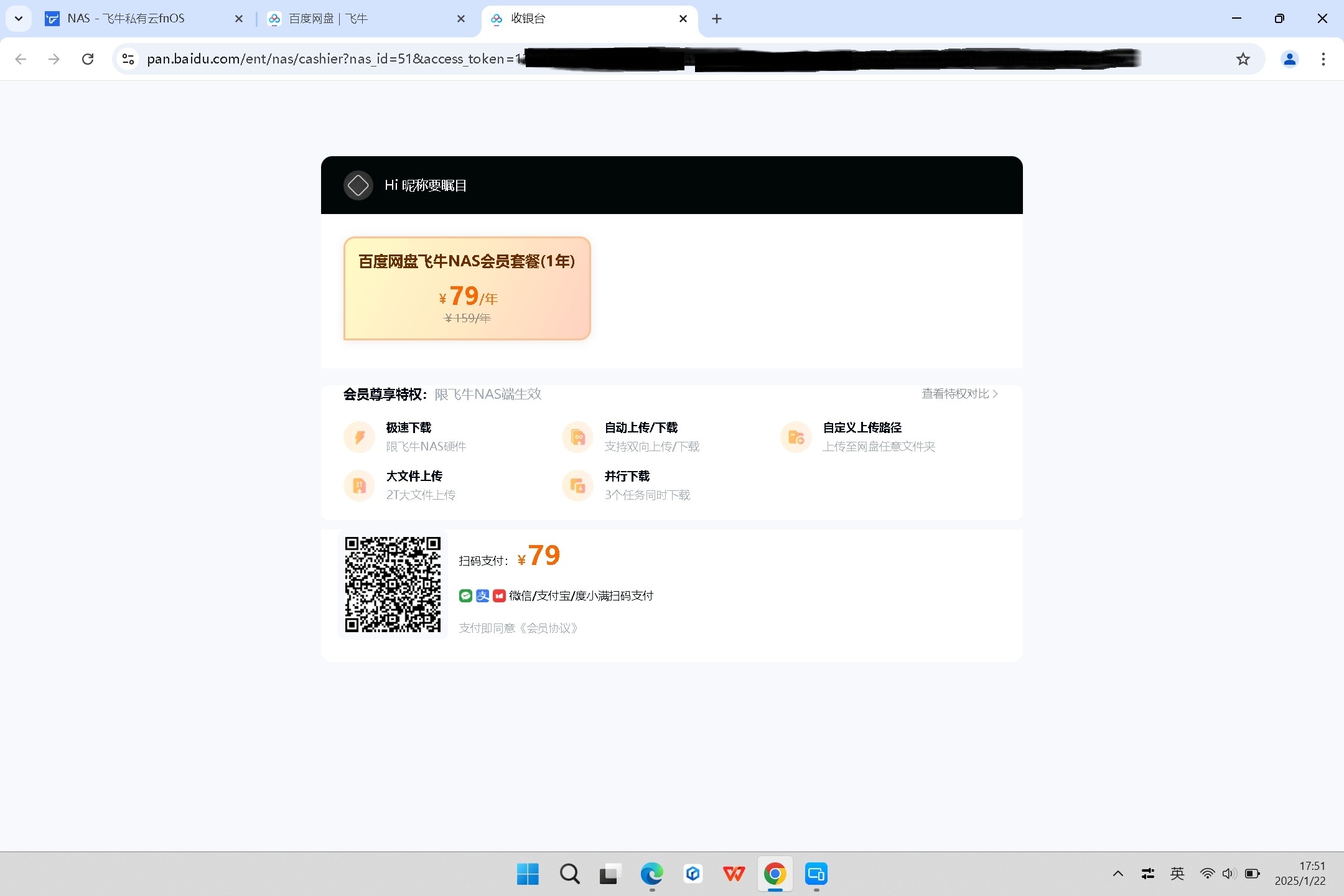Image resolution: width=1344 pixels, height=896 pixels.
Task: Switch to the 百度网盘 | 飞牛 tab
Action: (366, 19)
